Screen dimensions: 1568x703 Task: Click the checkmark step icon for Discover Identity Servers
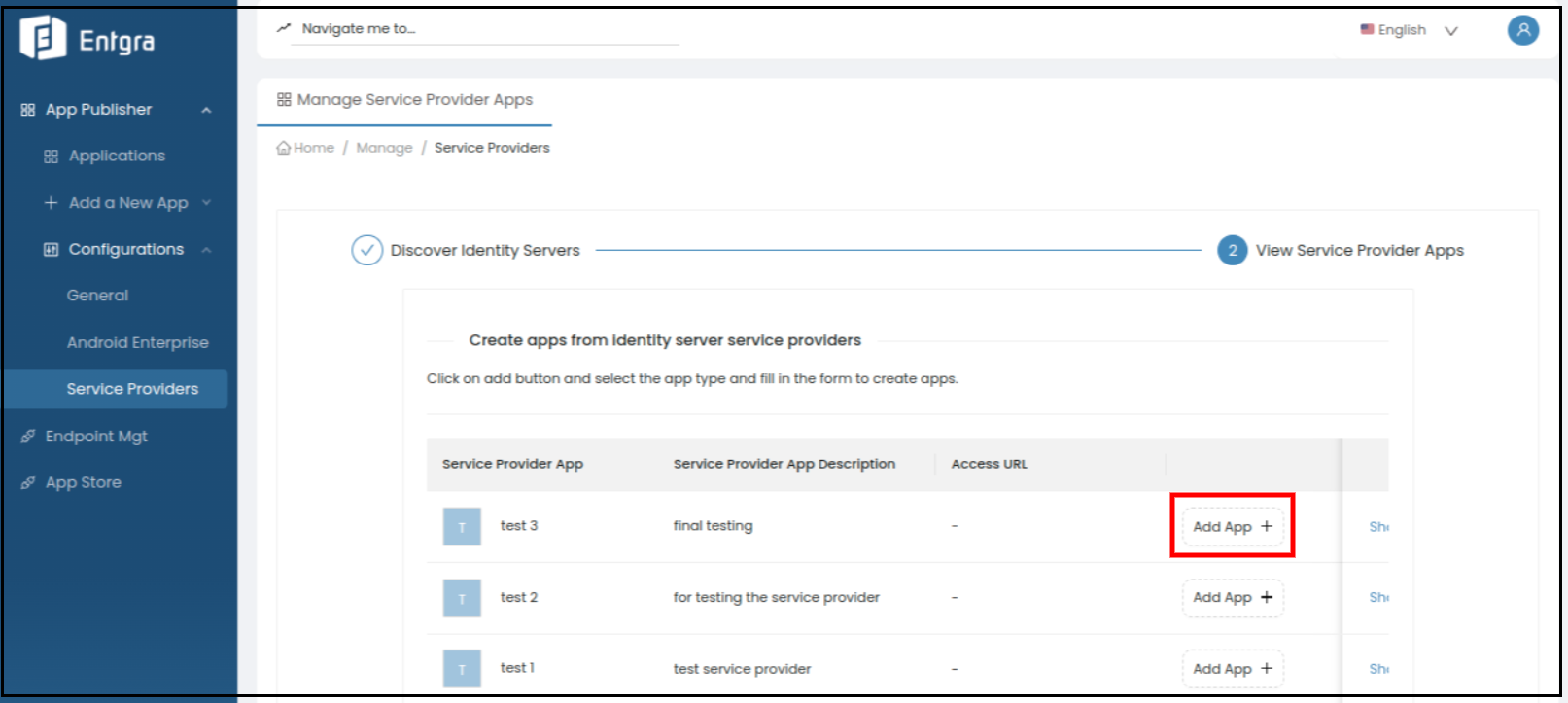click(x=366, y=250)
